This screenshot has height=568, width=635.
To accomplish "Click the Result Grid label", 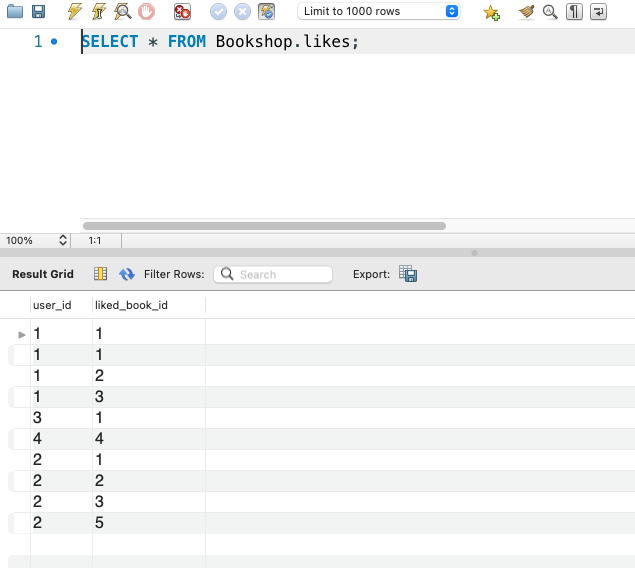I will tap(43, 274).
